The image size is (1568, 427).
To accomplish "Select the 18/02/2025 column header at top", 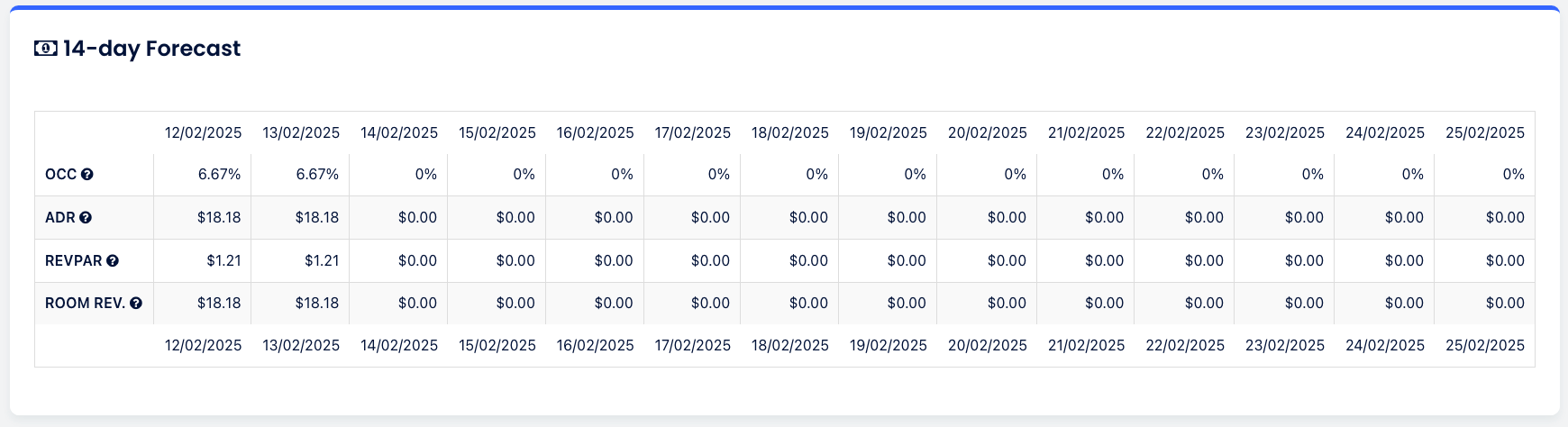I will pos(790,133).
